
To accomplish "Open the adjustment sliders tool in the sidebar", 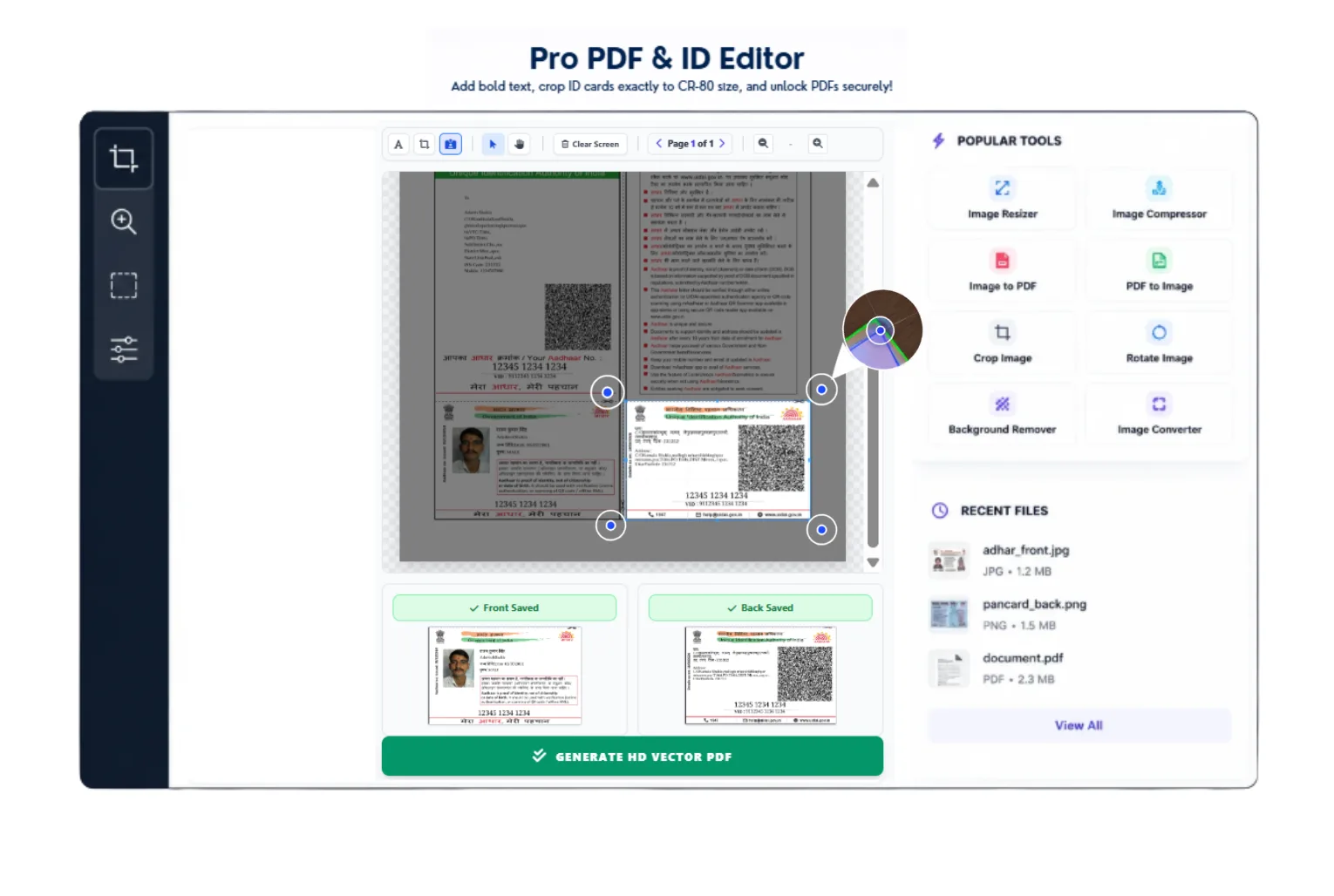I will [123, 350].
